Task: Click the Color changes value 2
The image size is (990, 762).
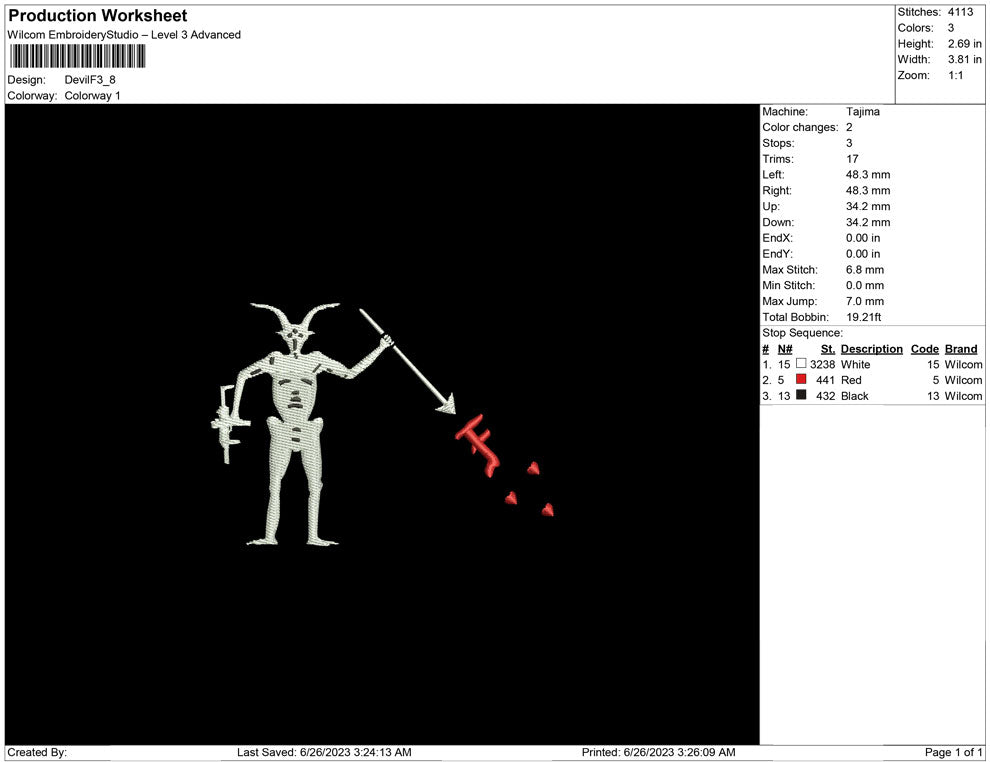Action: [849, 127]
